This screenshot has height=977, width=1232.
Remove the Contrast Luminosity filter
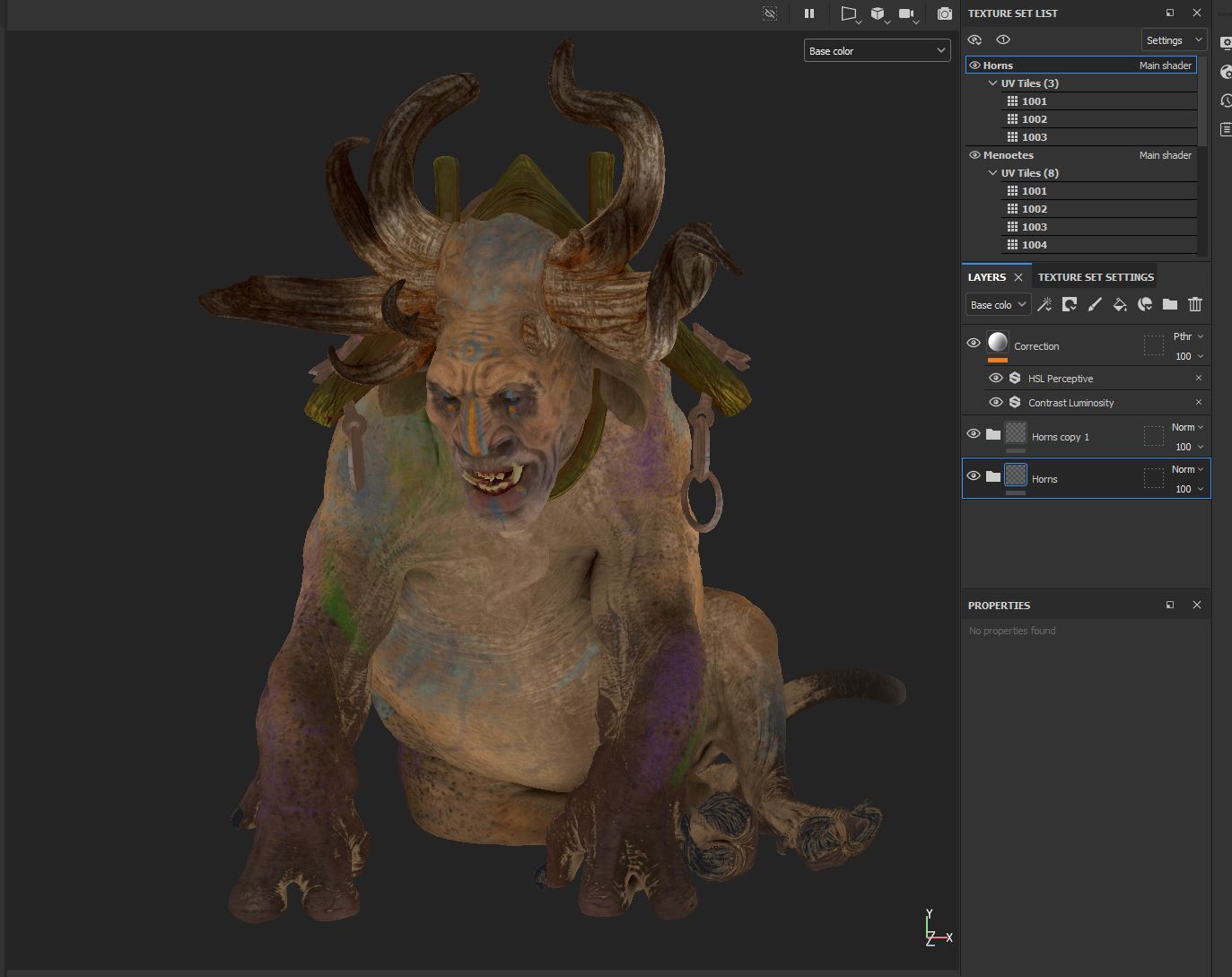click(x=1198, y=402)
